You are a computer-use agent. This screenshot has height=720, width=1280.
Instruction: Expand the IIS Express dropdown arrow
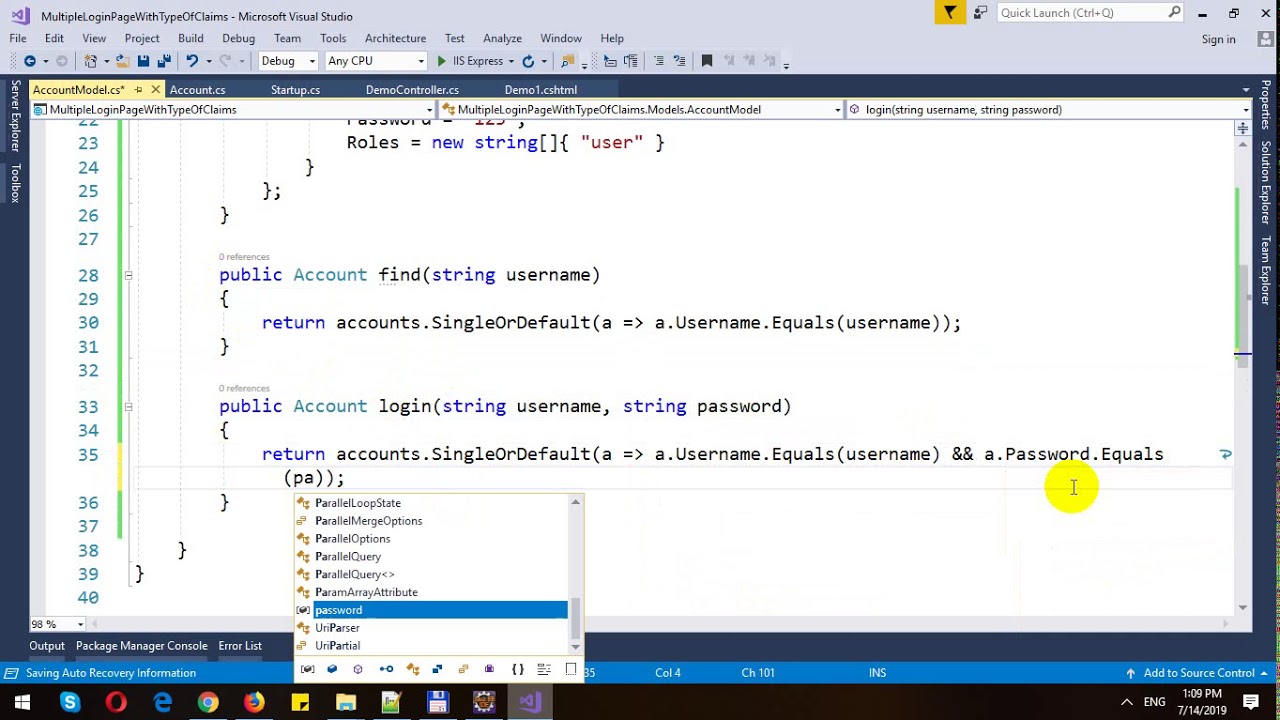coord(511,61)
